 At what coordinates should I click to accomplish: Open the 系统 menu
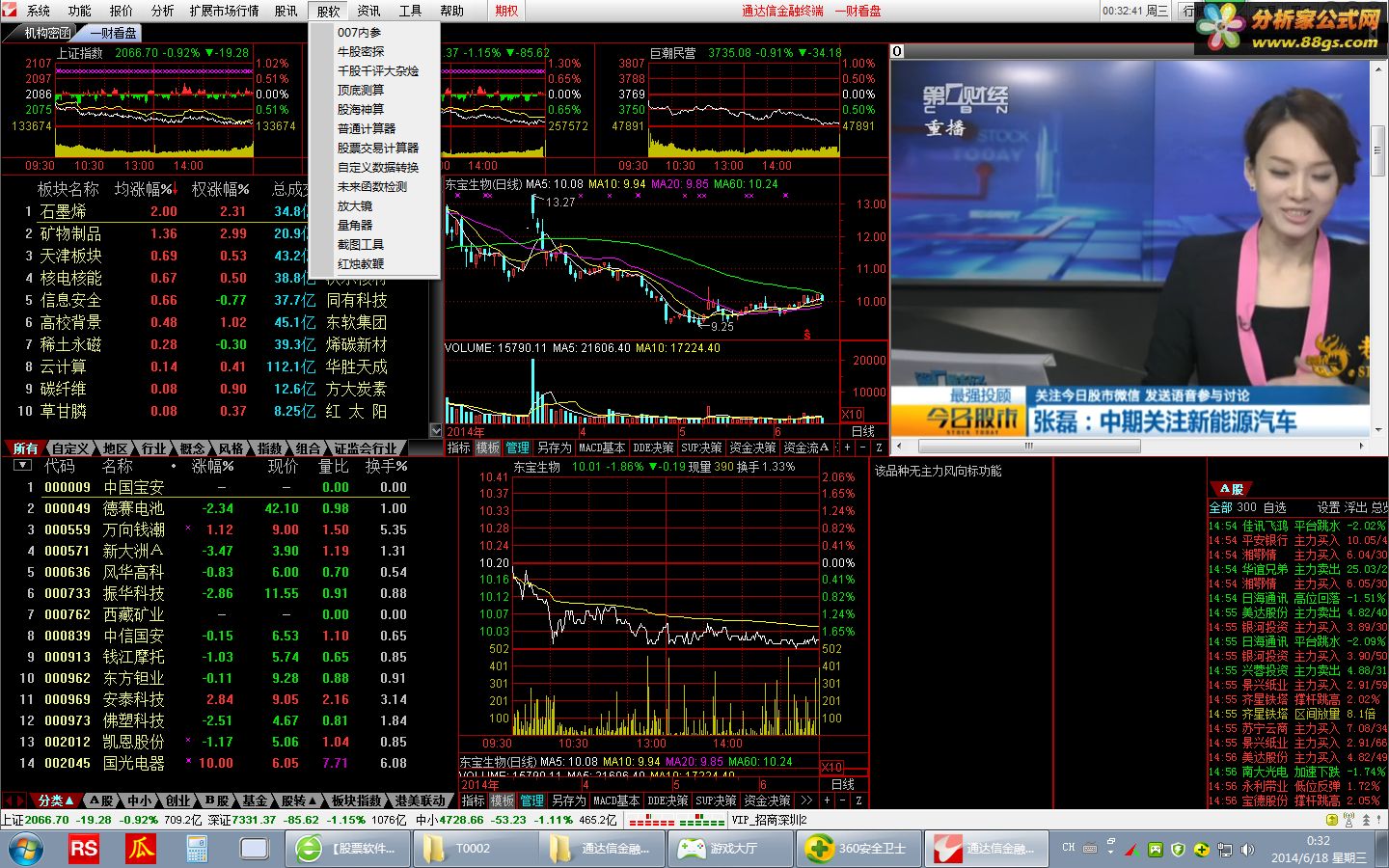click(39, 11)
